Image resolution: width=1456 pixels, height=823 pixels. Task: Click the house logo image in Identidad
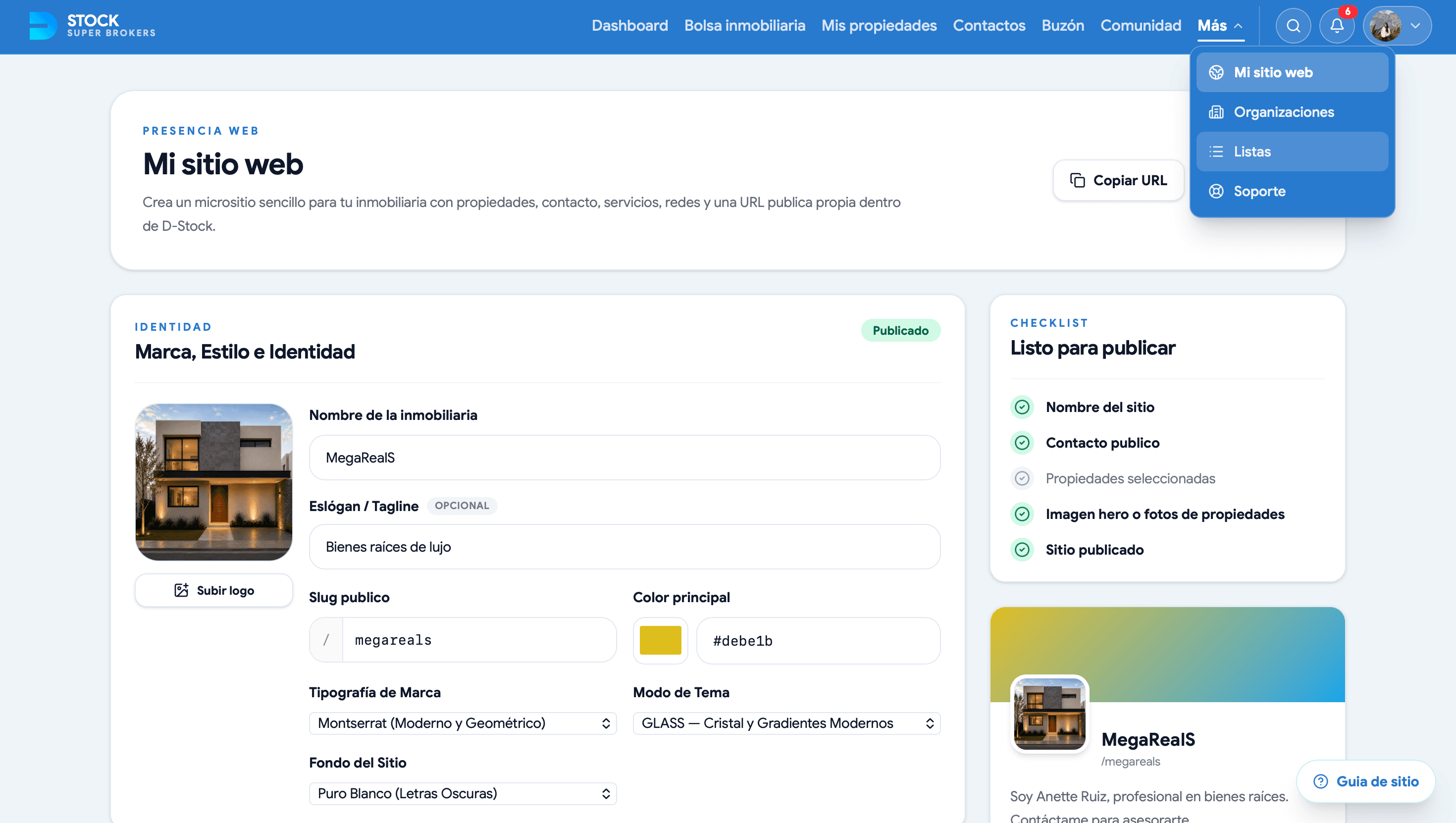click(213, 482)
